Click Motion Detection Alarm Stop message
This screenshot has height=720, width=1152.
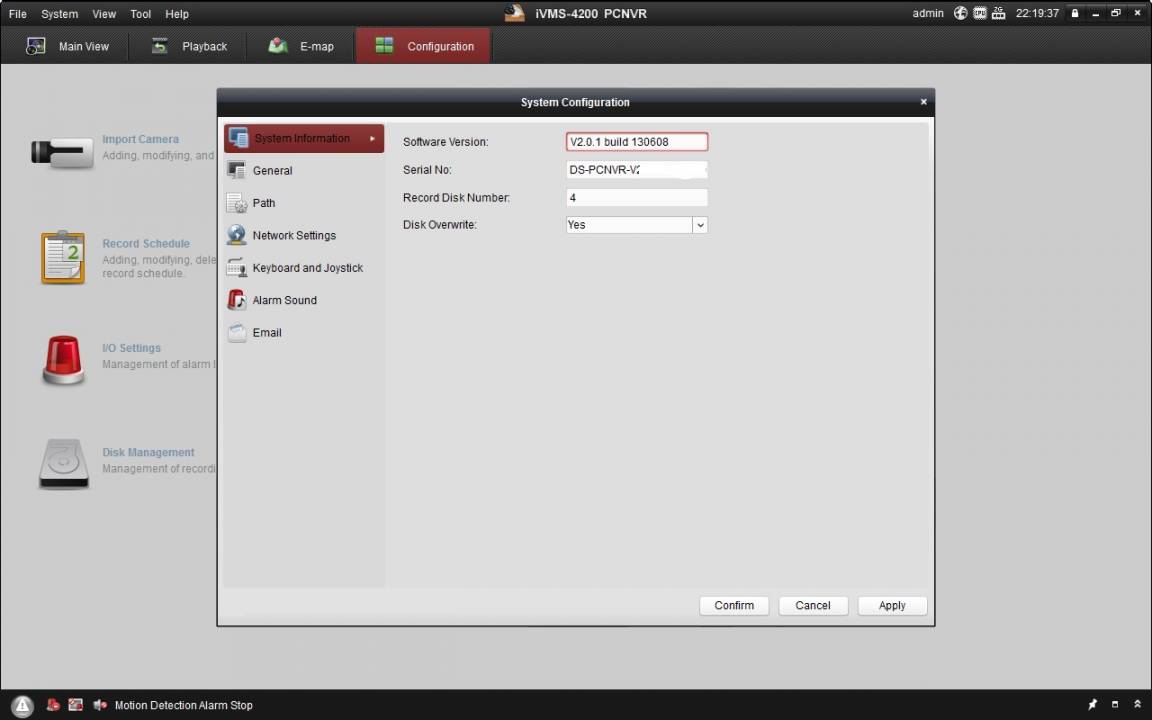(184, 705)
